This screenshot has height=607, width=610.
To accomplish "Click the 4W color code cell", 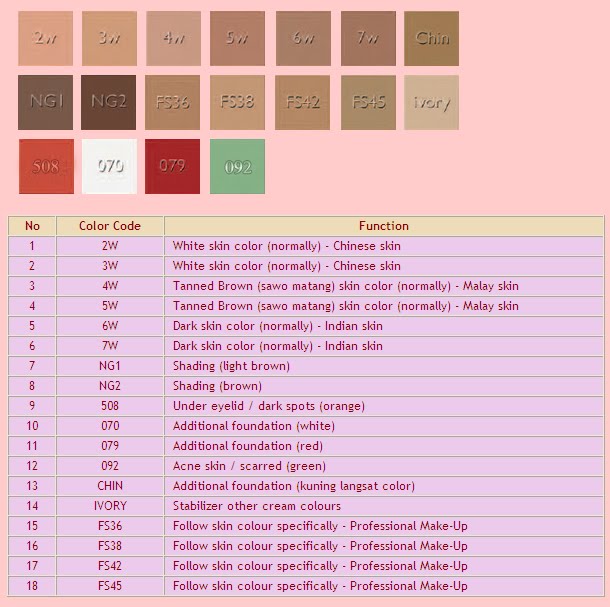I will tap(110, 286).
